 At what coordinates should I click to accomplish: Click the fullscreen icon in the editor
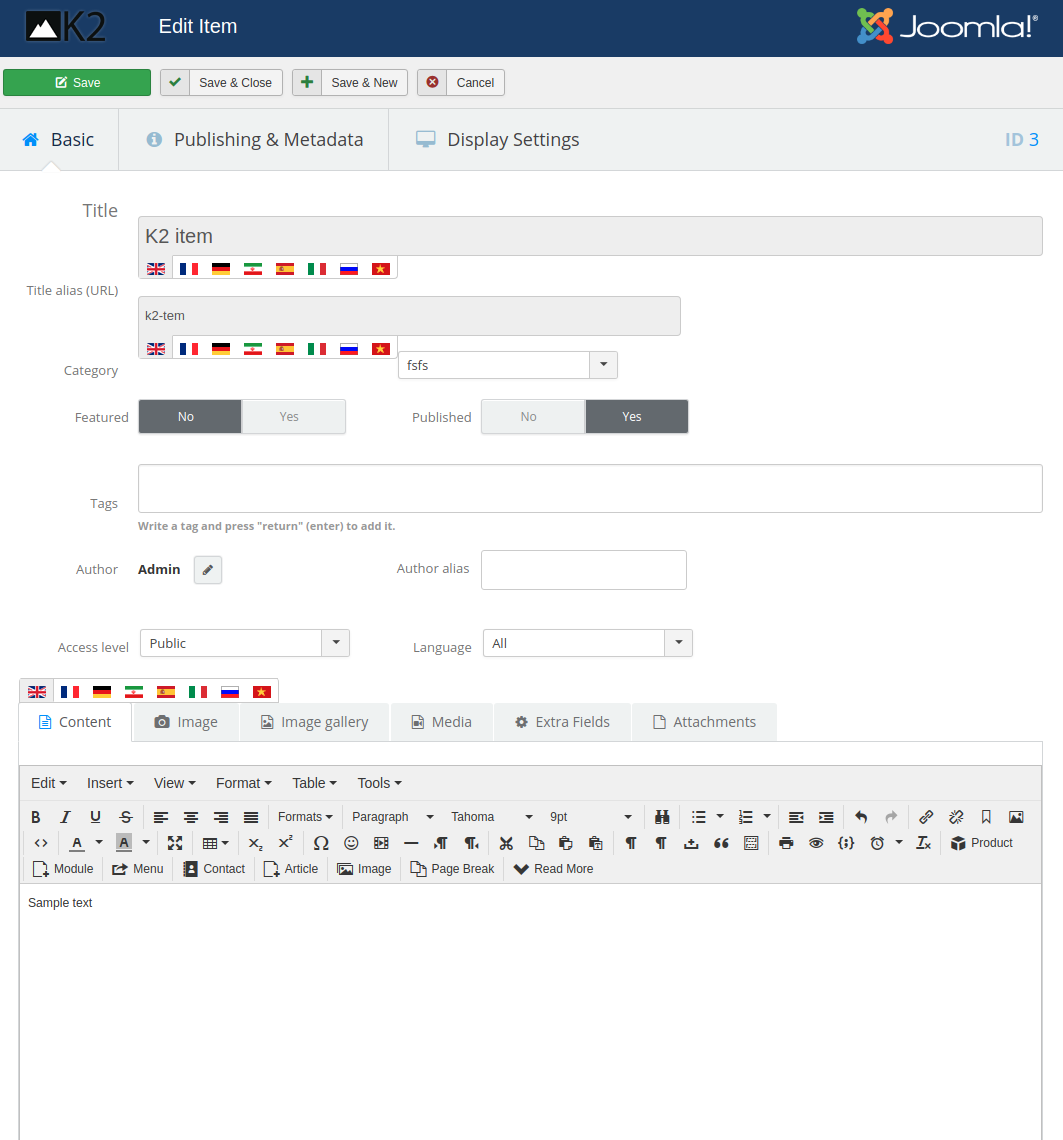click(175, 843)
